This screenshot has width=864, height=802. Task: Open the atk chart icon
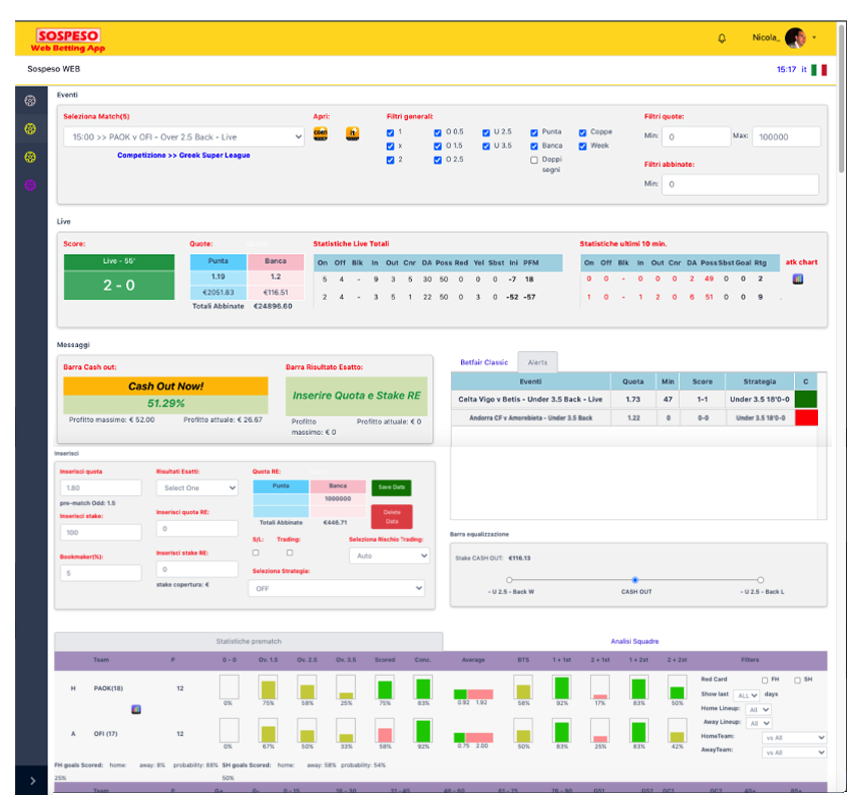[798, 279]
